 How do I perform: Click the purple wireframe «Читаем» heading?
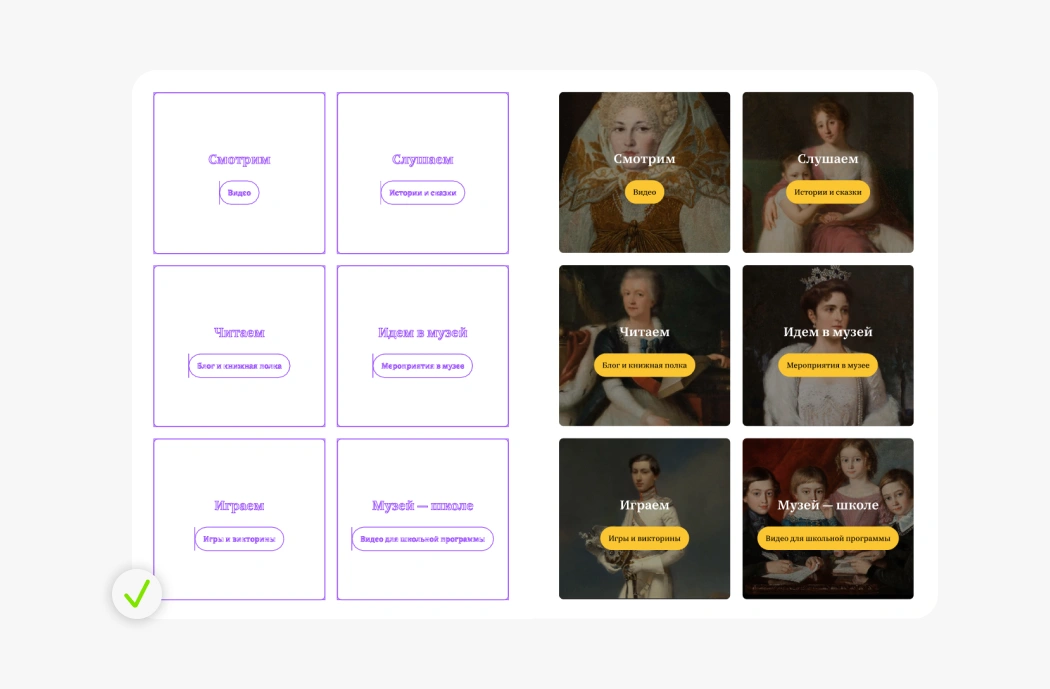(x=239, y=333)
